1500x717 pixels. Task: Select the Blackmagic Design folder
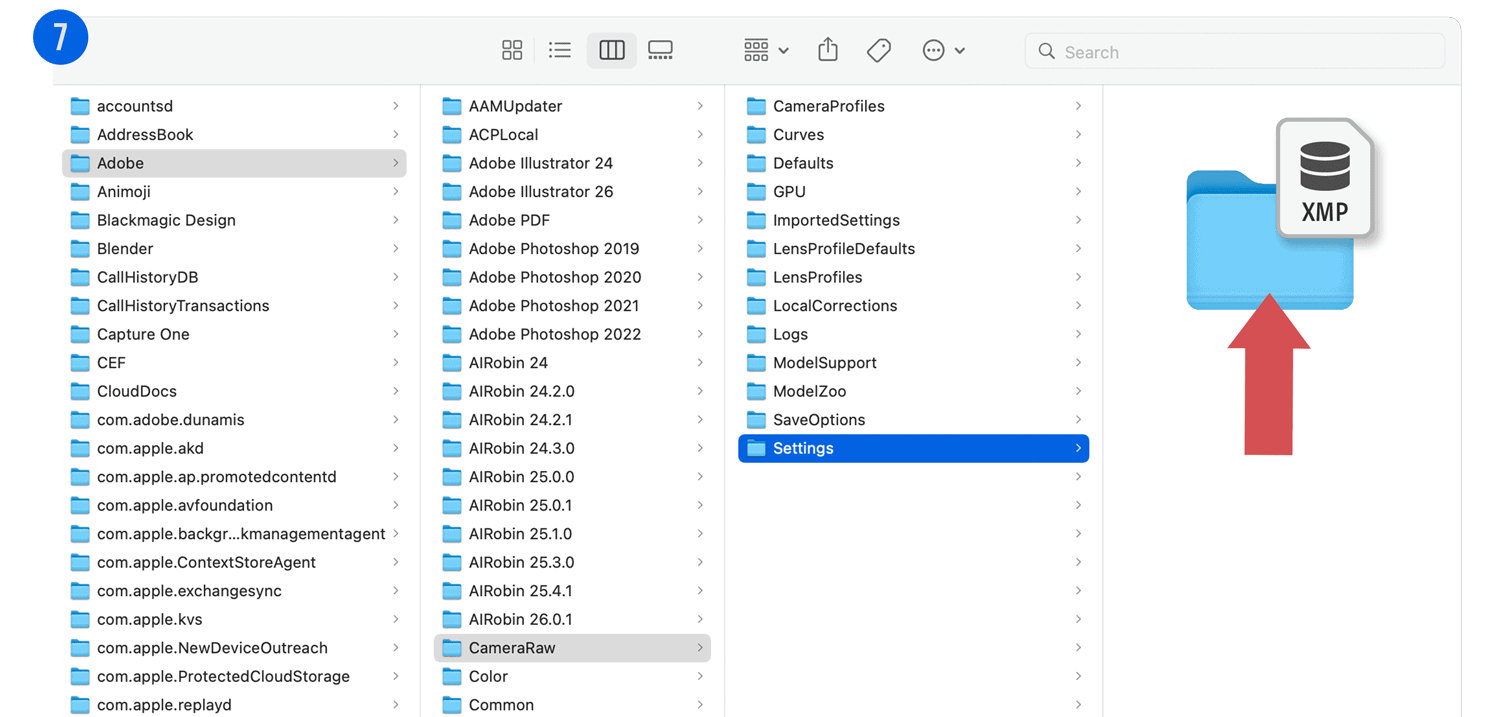[234, 220]
